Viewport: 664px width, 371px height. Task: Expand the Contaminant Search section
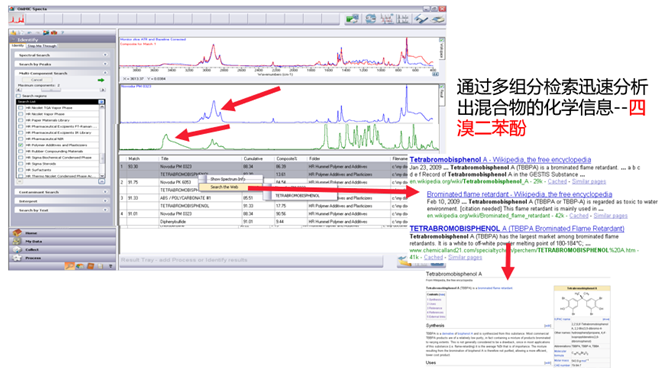pos(62,192)
